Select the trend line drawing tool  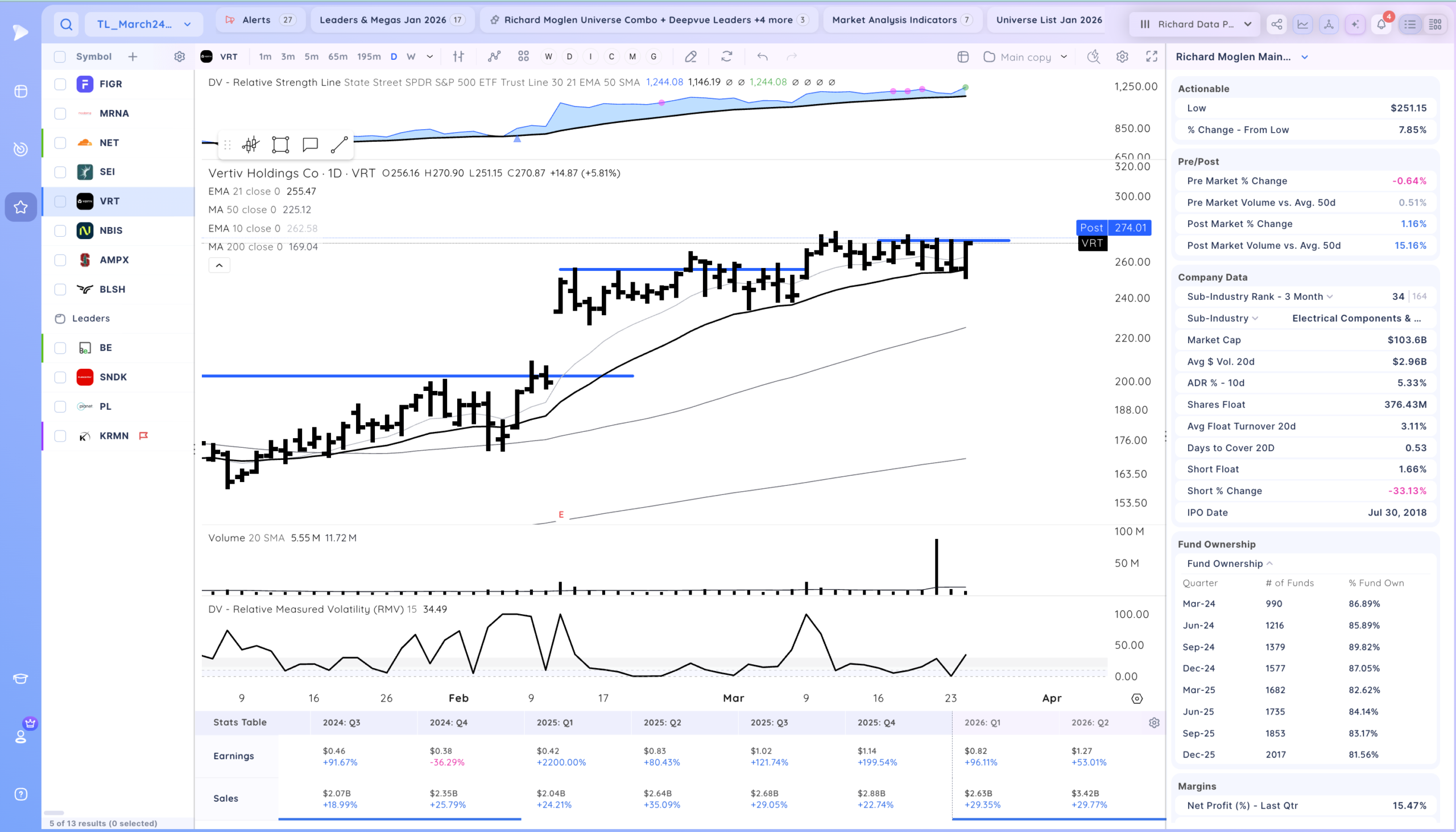(339, 145)
